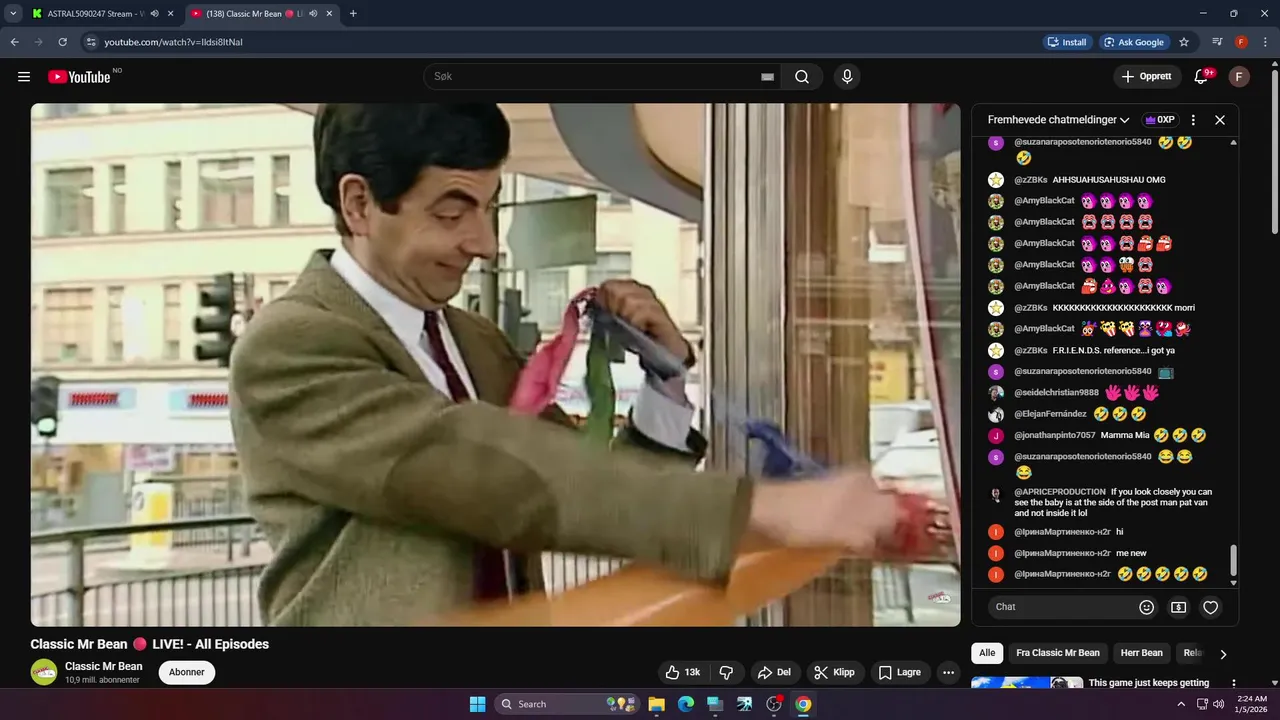Click the Opprett create button
Screen dimensions: 1280x720
(1147, 77)
